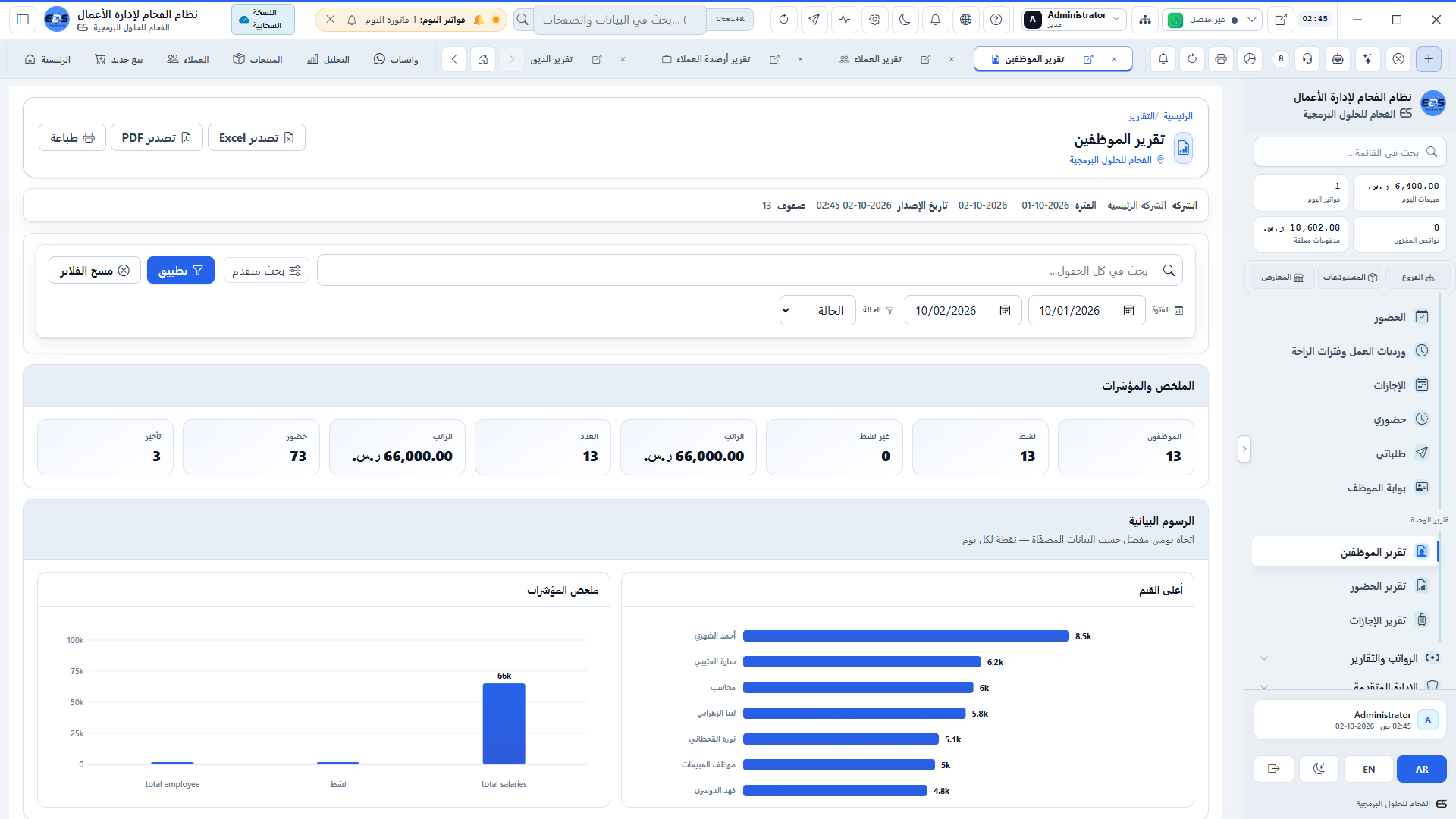The image size is (1456, 819).
Task: Click the home icon in the tab strip
Action: pyautogui.click(x=483, y=59)
